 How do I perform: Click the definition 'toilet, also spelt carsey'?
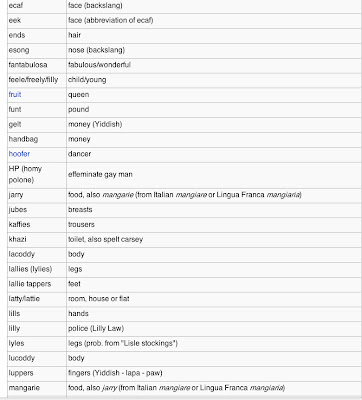105,240
